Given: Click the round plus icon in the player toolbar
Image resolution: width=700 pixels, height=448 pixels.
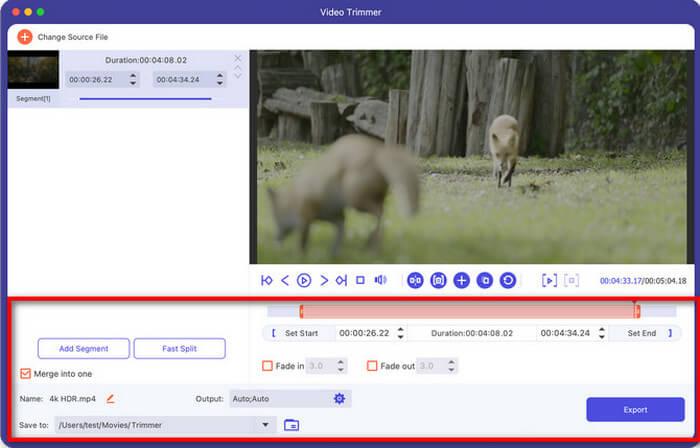Looking at the screenshot, I should pos(461,281).
